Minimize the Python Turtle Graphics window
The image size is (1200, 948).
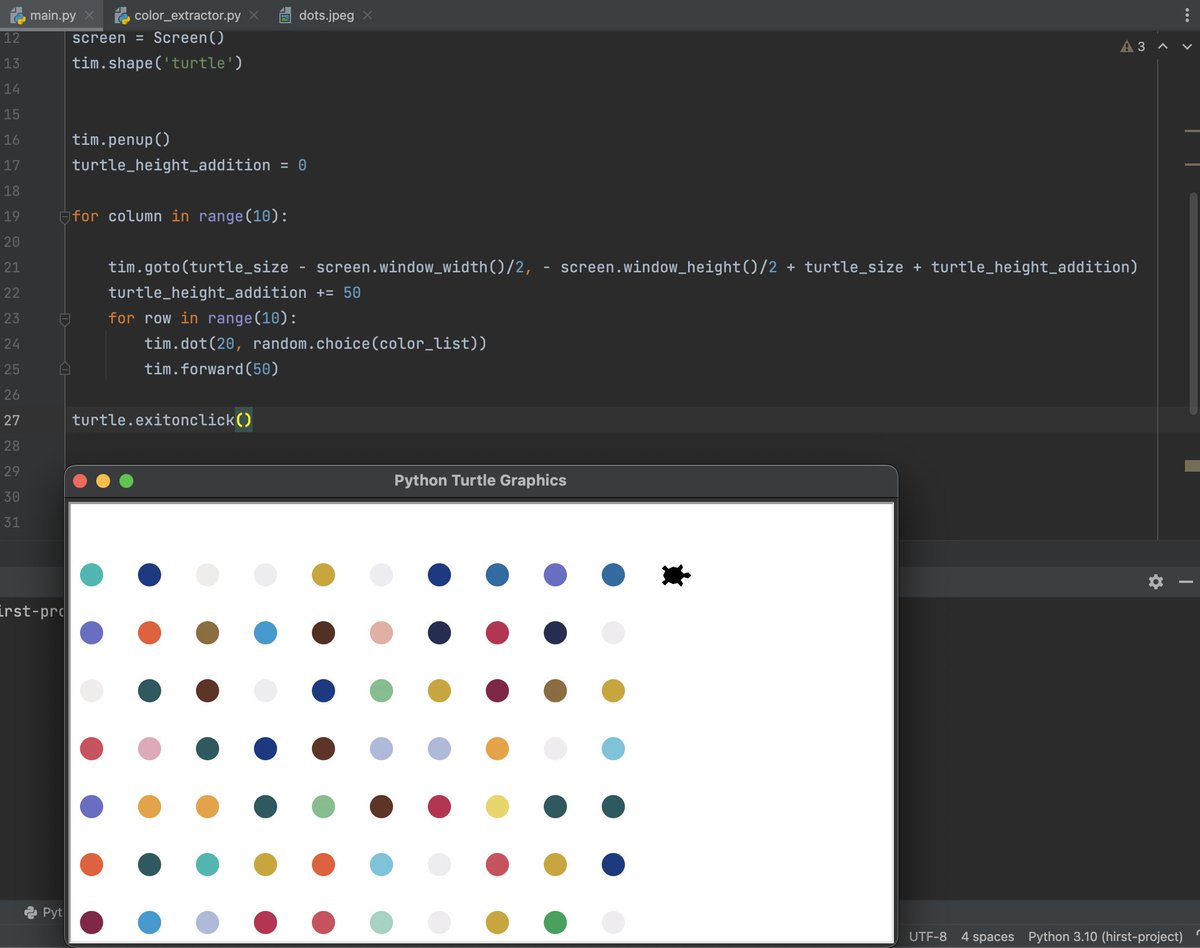point(103,481)
